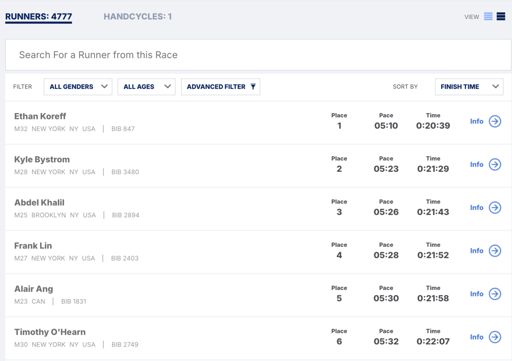Image resolution: width=512 pixels, height=361 pixels.
Task: Open runner name Timothy O'Hearn
Action: [x=50, y=332]
